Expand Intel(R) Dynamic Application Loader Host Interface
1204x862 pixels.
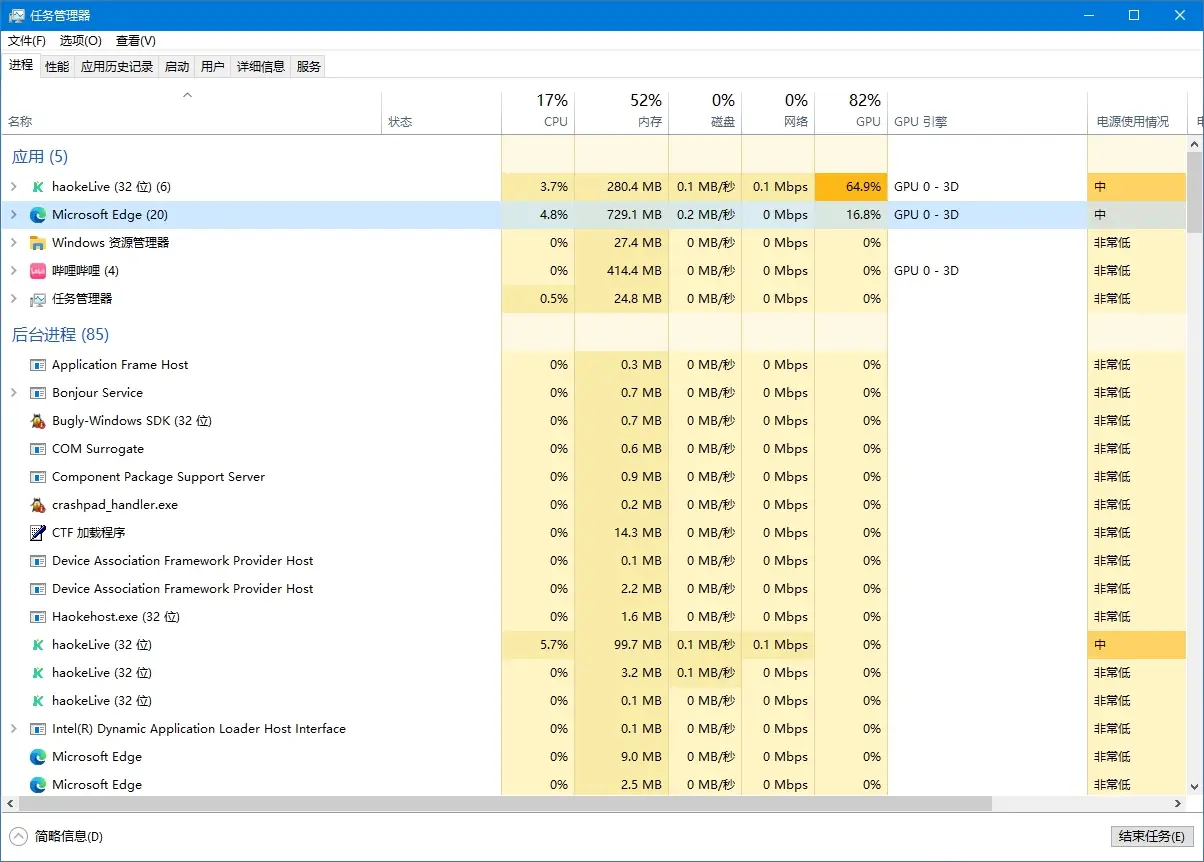(13, 729)
